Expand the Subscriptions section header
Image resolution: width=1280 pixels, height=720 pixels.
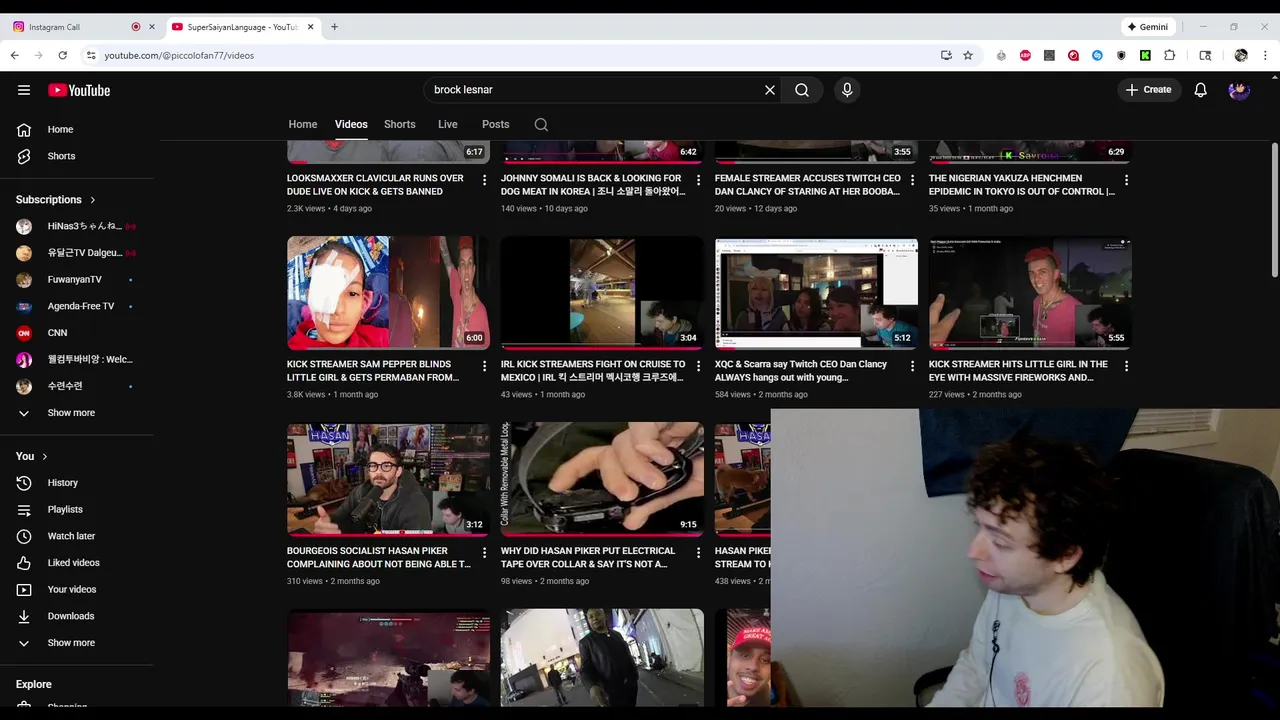[x=56, y=200]
